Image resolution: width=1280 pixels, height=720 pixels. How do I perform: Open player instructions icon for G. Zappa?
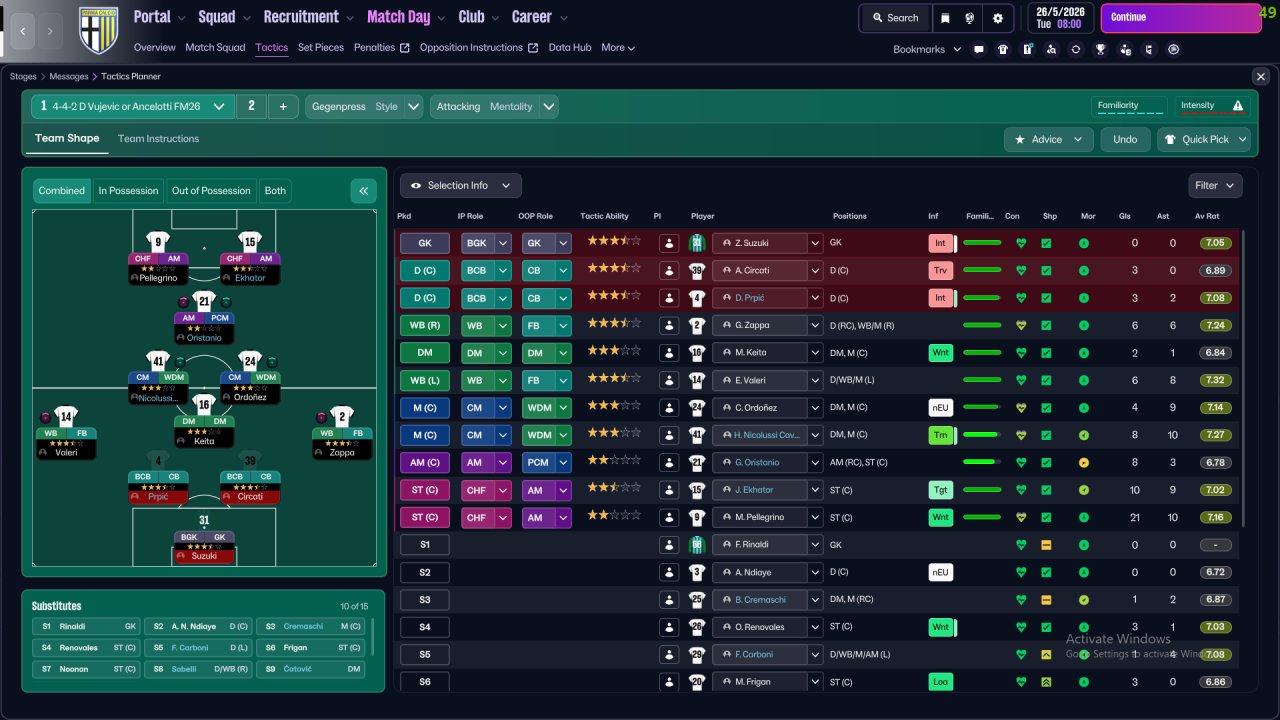[669, 325]
